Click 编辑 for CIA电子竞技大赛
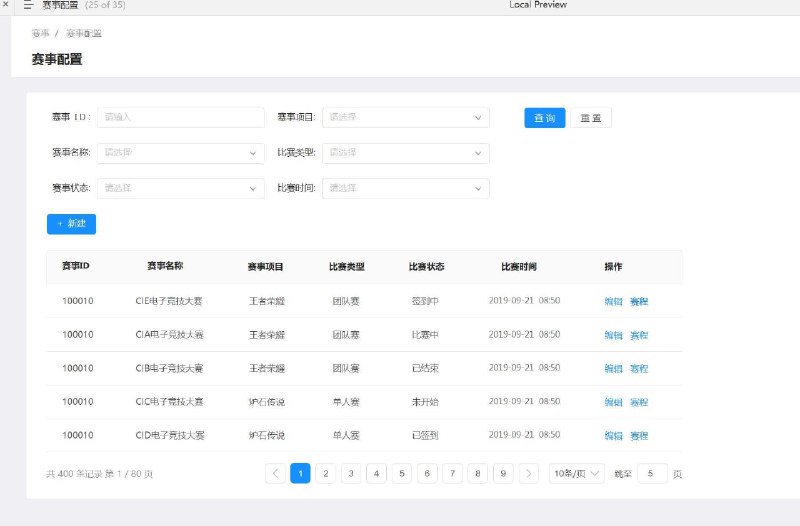 point(613,335)
